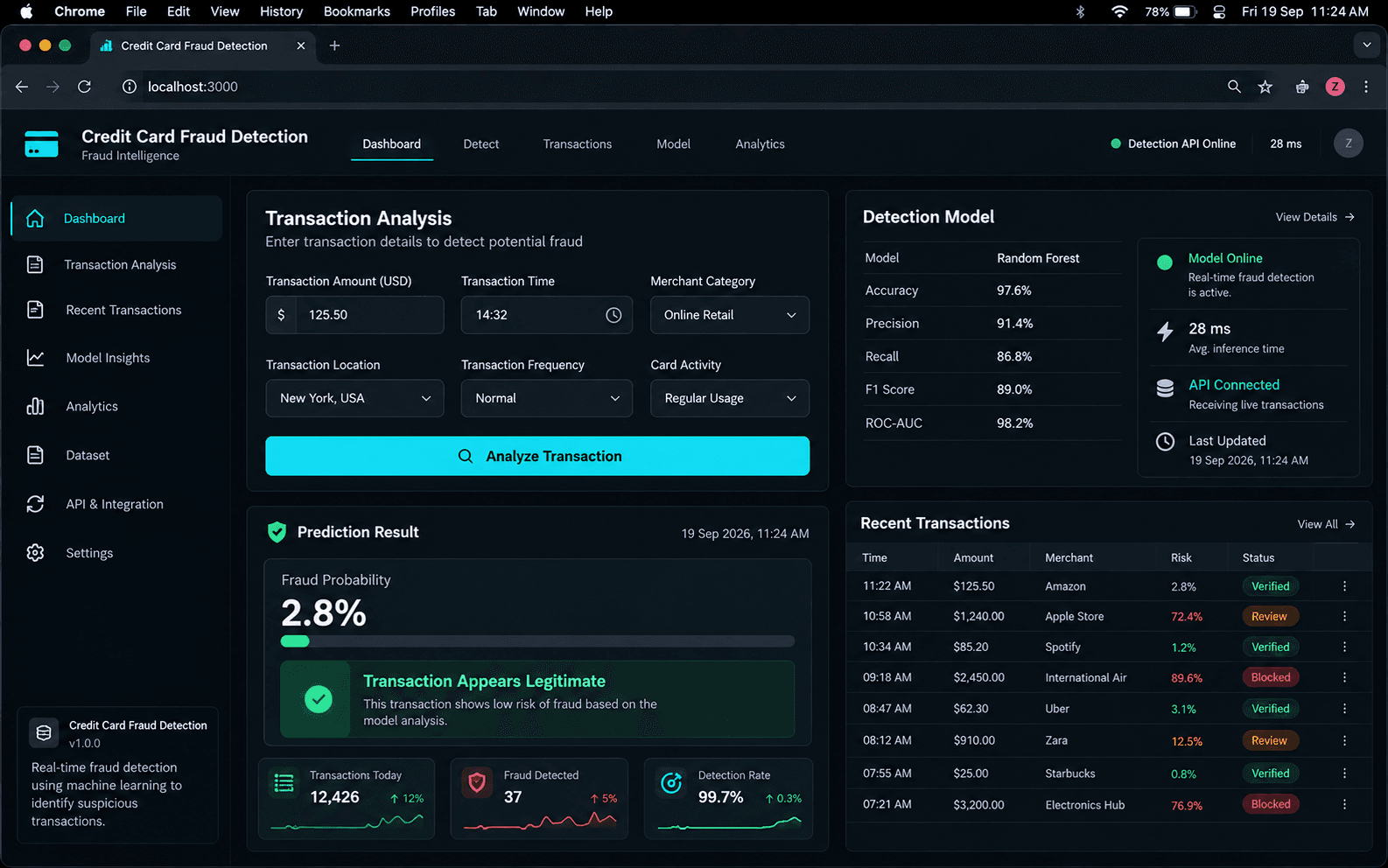Image resolution: width=1388 pixels, height=868 pixels.
Task: Click the Analyze Transaction button
Action: click(537, 456)
